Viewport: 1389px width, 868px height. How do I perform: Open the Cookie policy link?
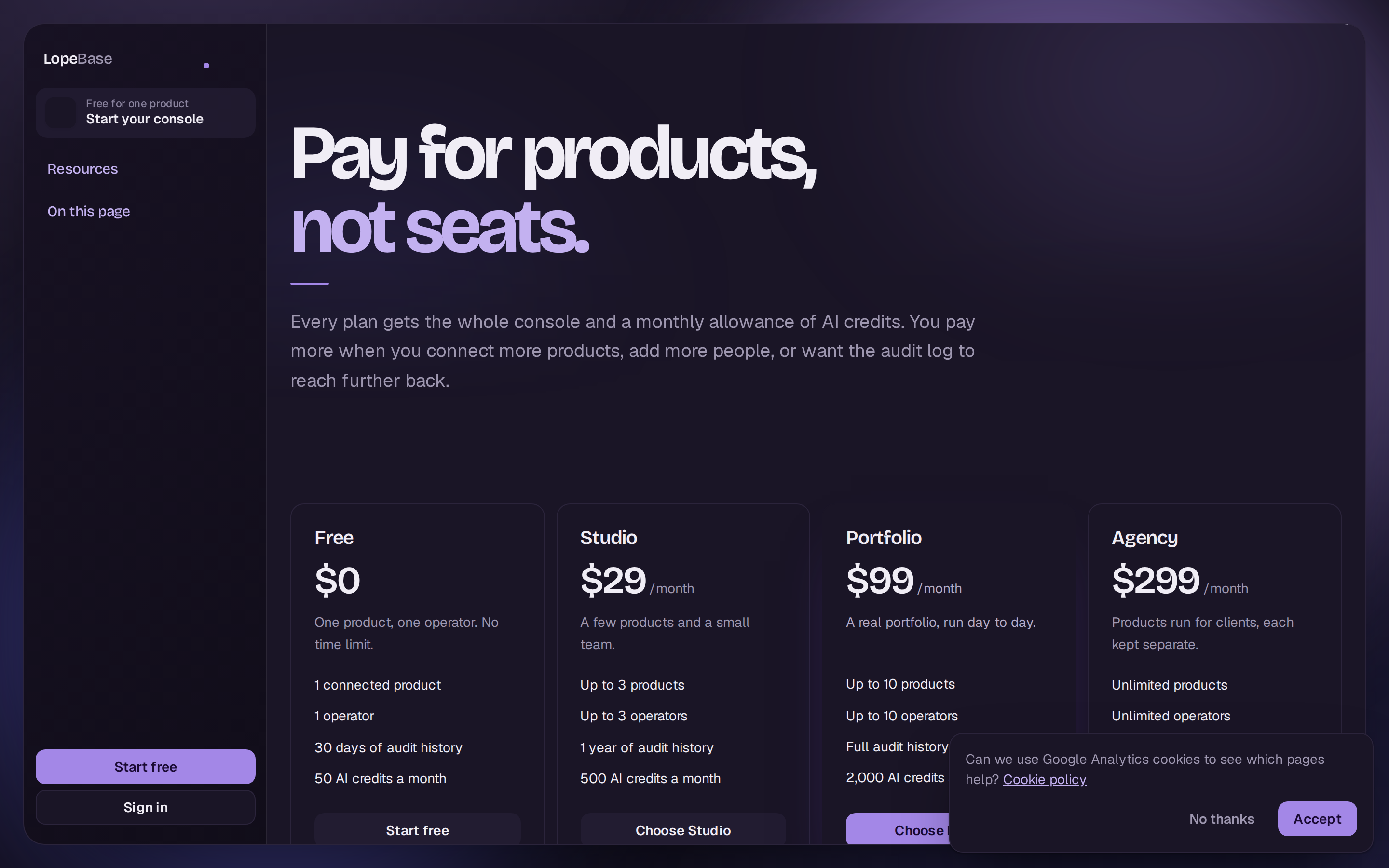click(x=1045, y=779)
